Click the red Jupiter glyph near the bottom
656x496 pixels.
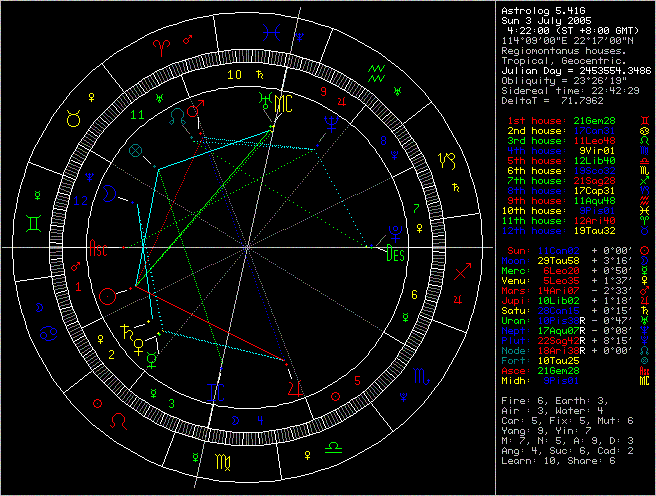[293, 386]
